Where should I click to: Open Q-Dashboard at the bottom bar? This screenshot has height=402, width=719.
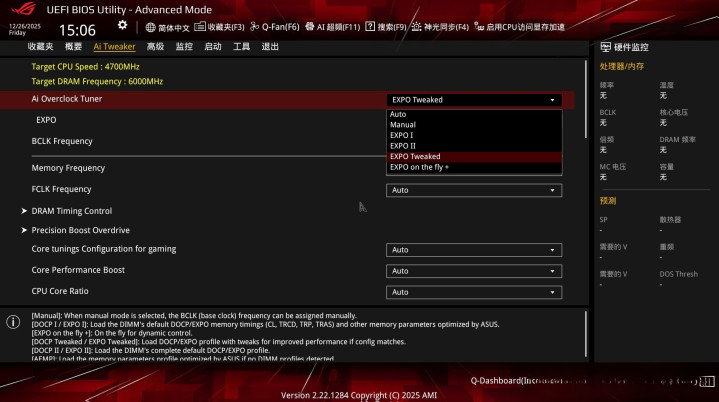pos(584,380)
